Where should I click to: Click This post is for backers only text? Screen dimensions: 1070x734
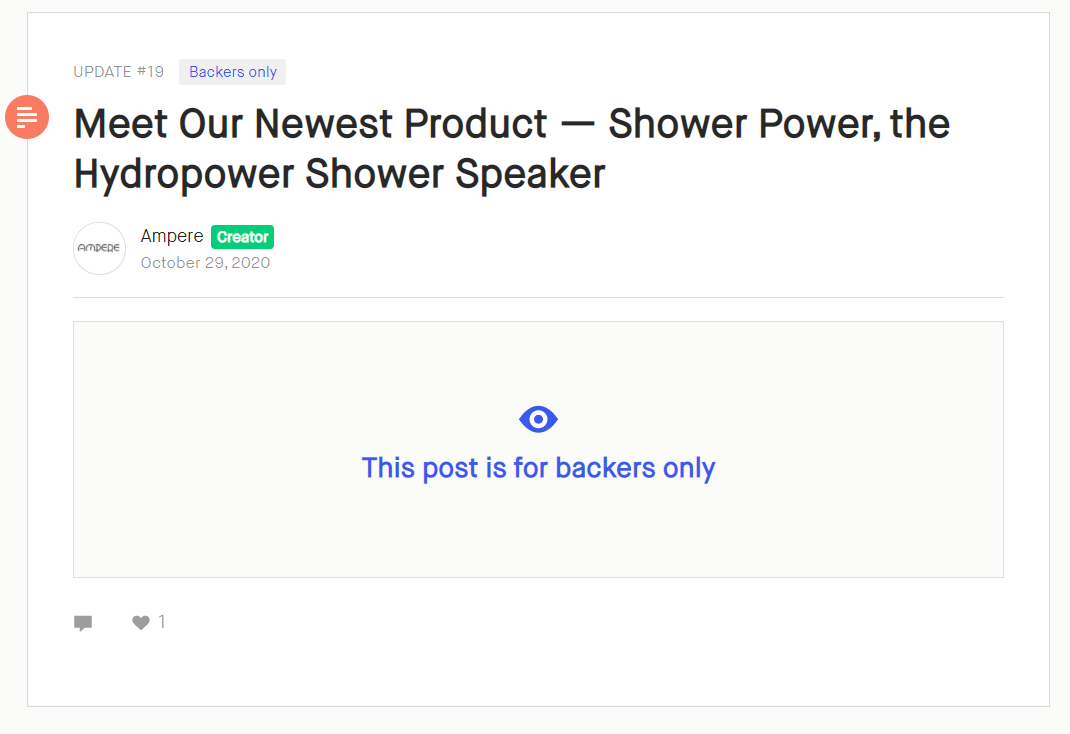pos(538,468)
